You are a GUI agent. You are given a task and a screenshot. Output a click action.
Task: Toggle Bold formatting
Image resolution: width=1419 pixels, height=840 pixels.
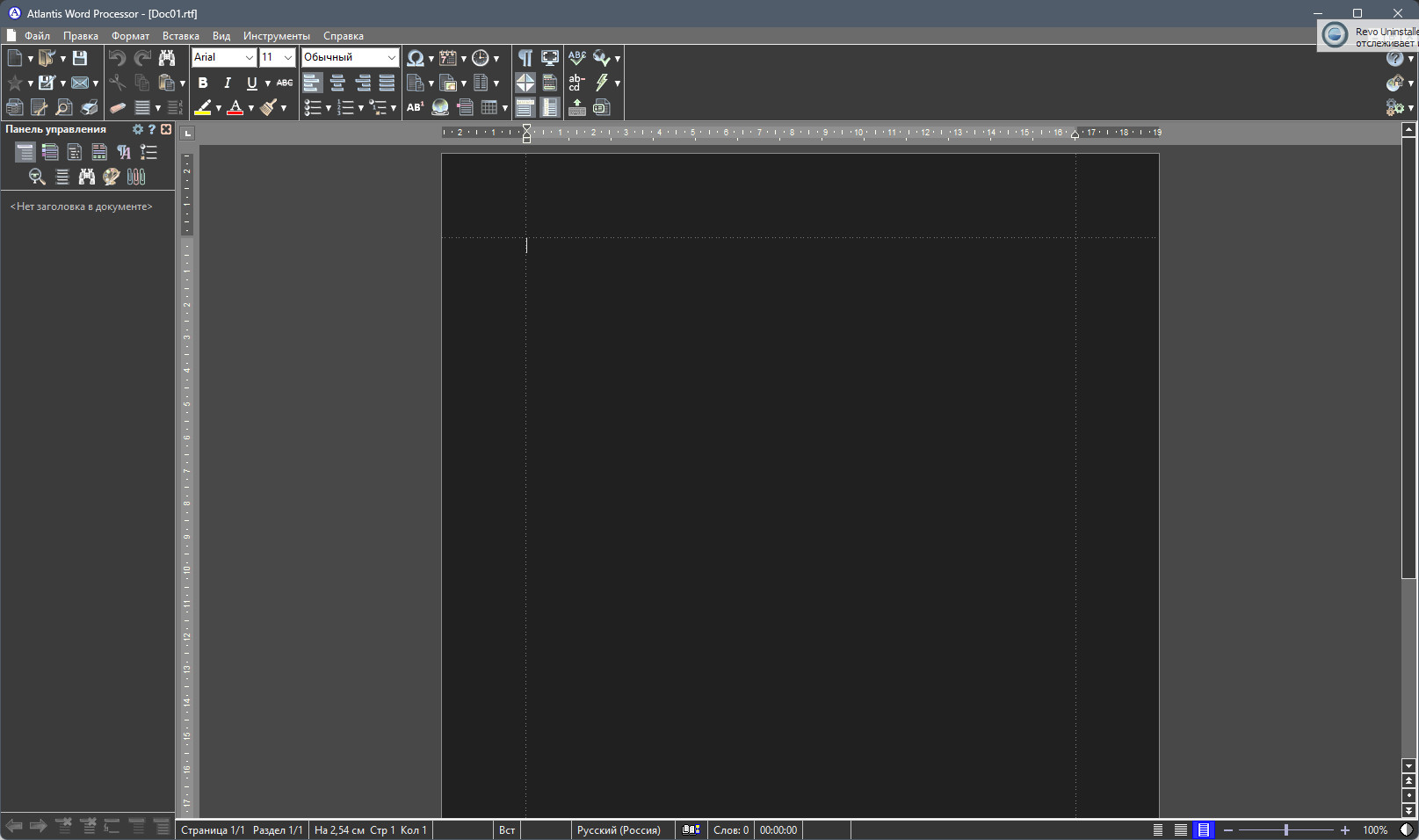point(203,83)
